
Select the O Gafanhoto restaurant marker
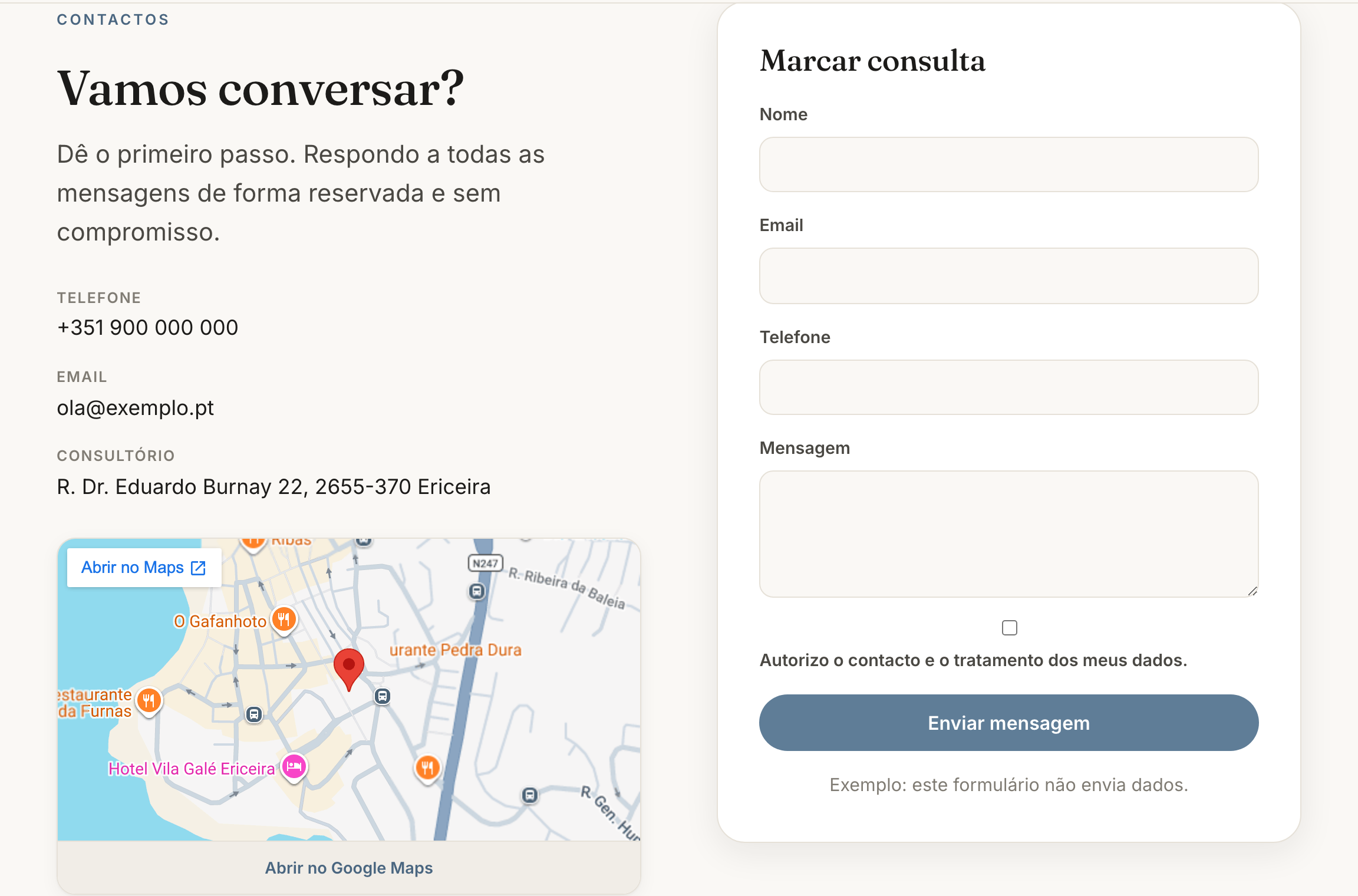coord(284,620)
